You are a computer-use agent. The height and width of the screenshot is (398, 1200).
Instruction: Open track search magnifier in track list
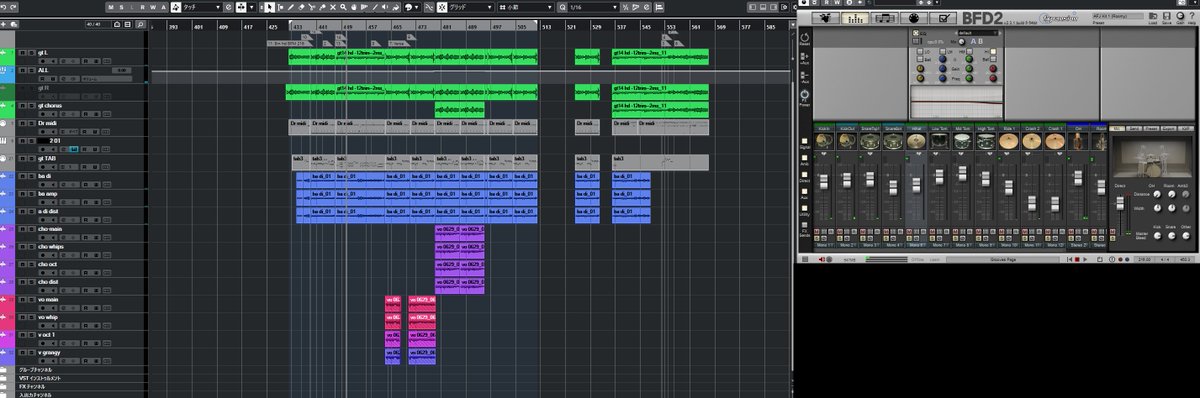click(x=140, y=24)
